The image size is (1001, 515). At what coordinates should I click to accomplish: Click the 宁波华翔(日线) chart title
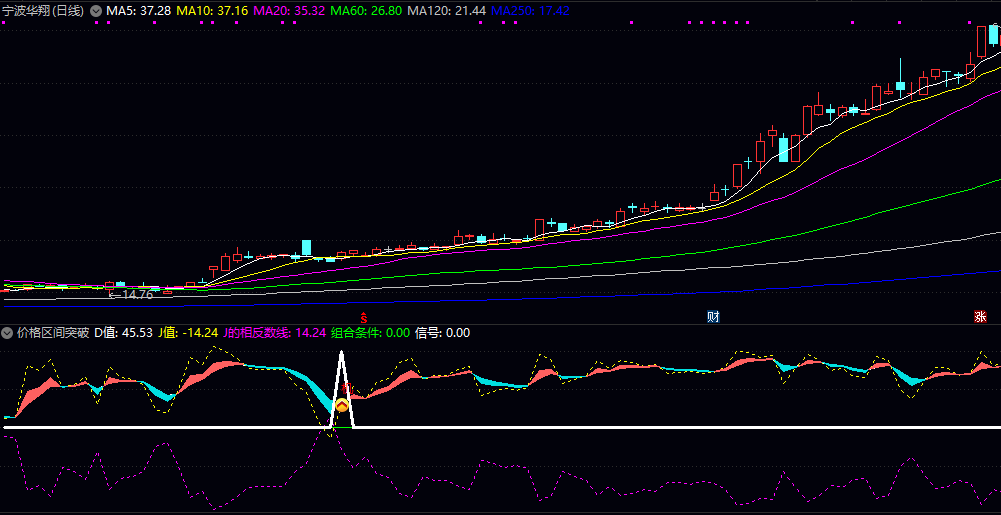pos(43,10)
